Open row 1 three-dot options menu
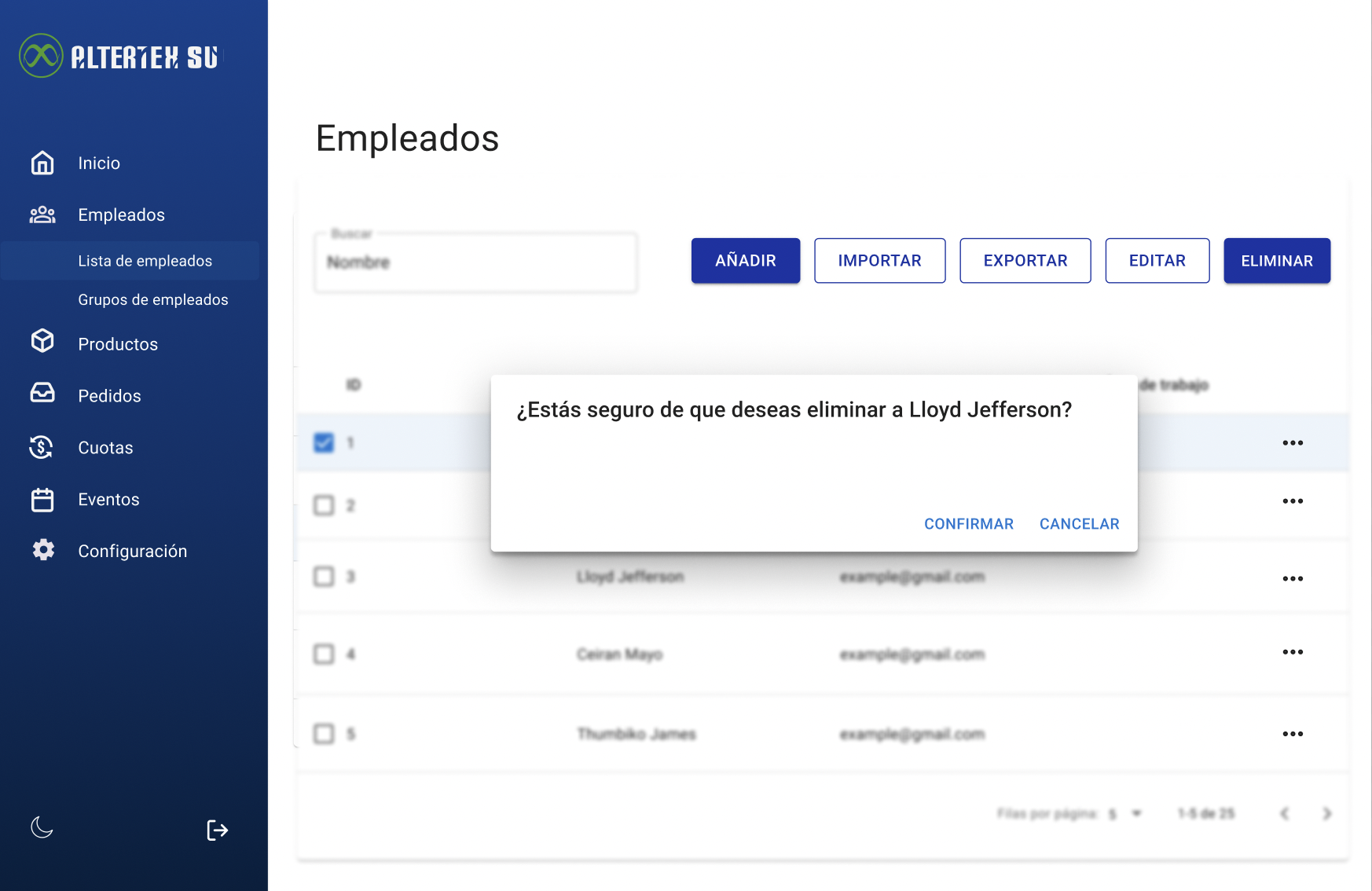The image size is (1372, 891). [x=1293, y=443]
